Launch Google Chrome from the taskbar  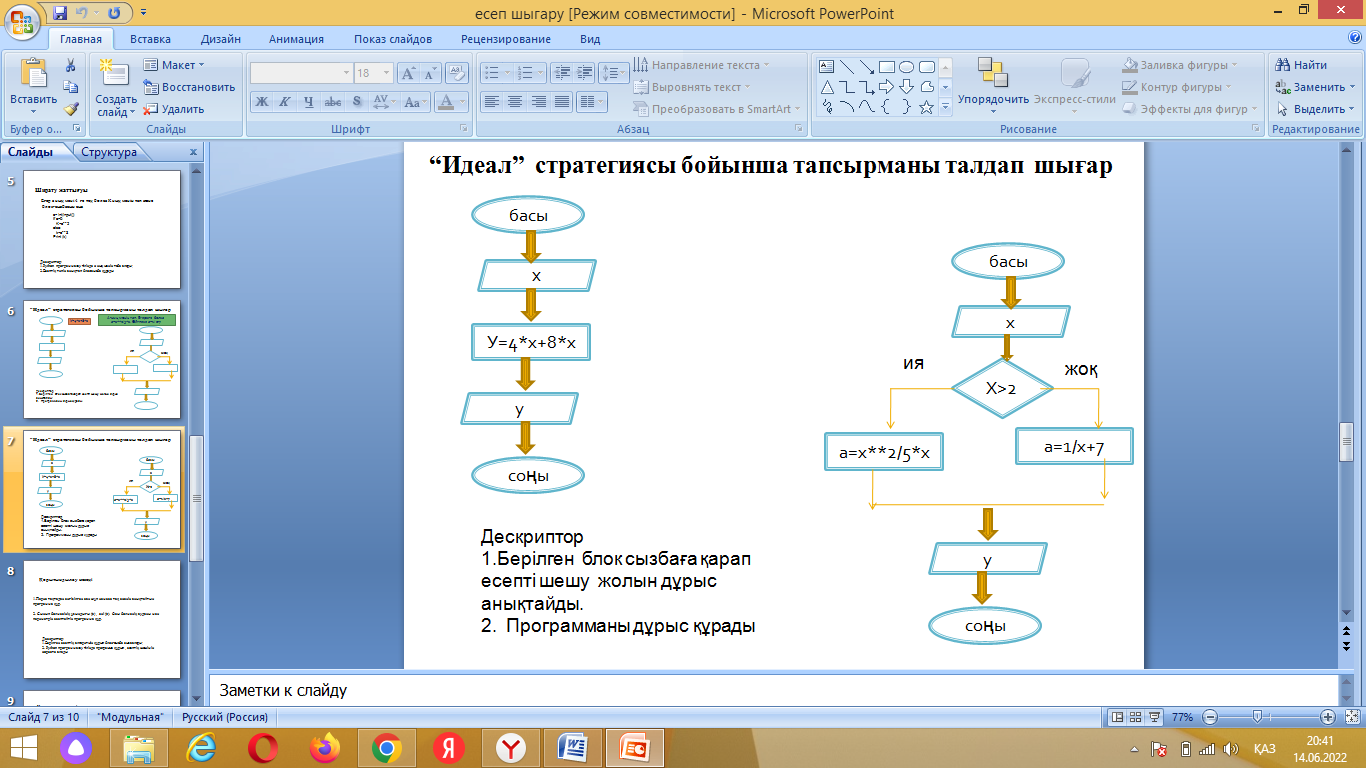[x=387, y=747]
